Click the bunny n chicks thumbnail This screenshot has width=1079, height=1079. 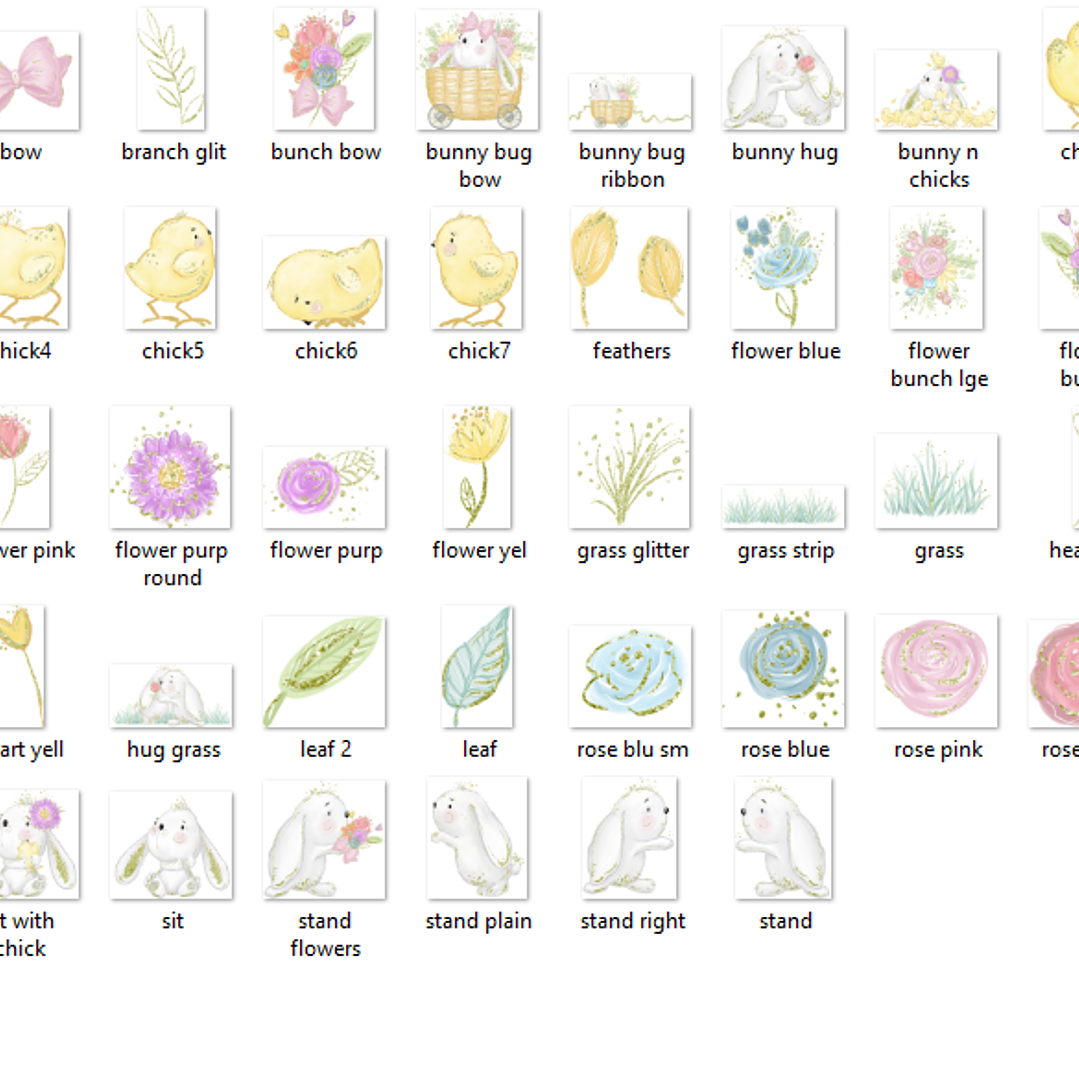(937, 90)
